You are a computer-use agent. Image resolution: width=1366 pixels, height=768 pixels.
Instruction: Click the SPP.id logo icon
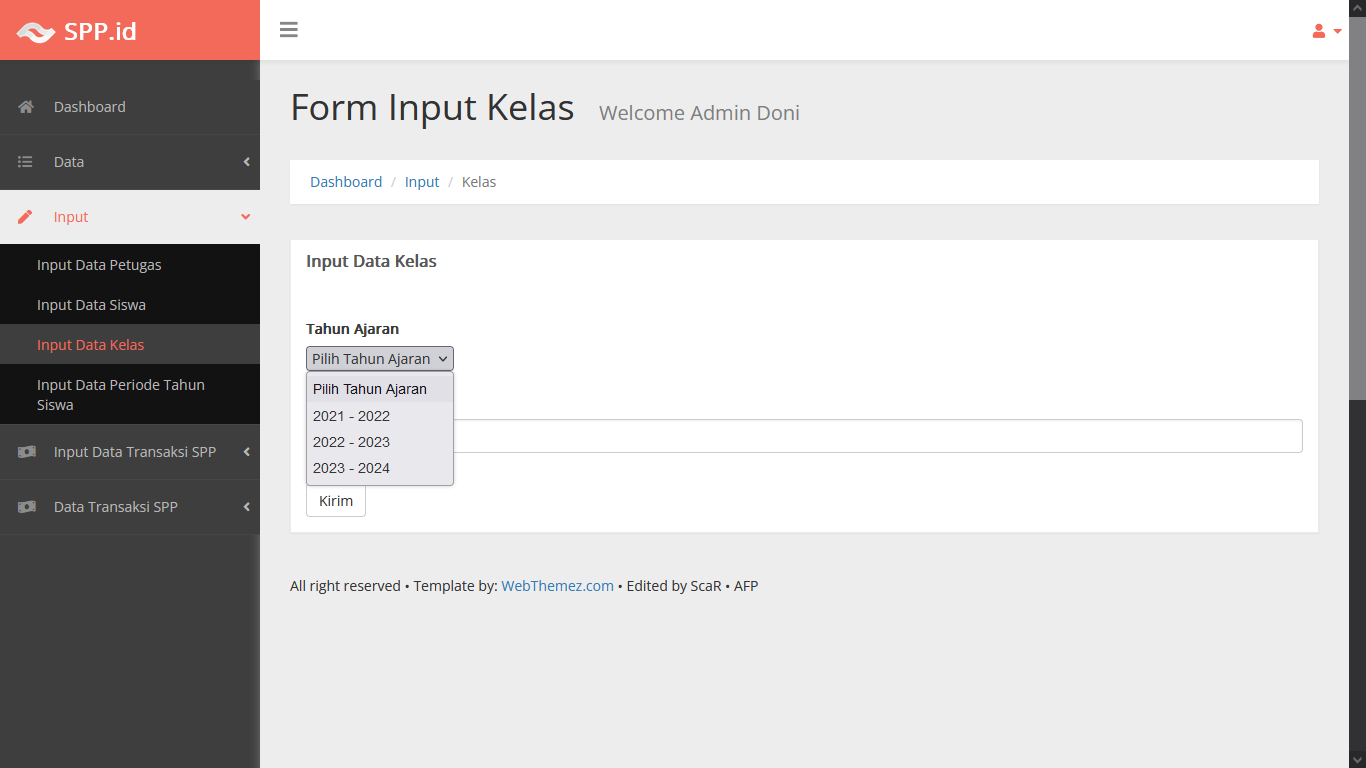point(36,32)
